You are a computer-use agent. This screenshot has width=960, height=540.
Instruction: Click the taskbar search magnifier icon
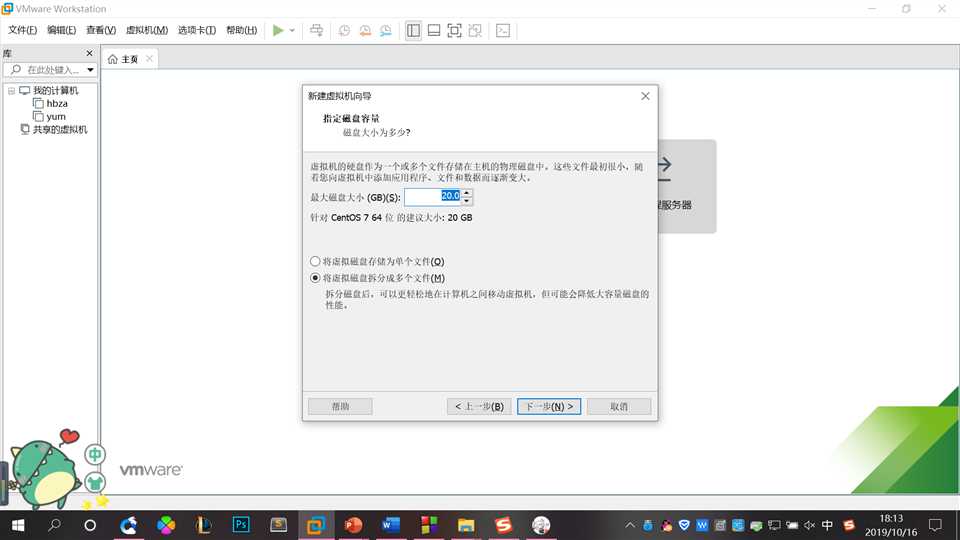pyautogui.click(x=54, y=525)
